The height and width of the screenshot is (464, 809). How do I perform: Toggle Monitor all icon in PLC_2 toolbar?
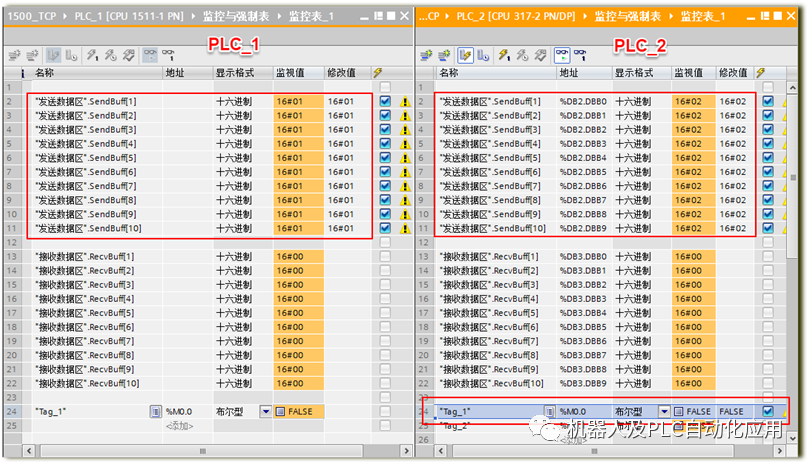562,55
